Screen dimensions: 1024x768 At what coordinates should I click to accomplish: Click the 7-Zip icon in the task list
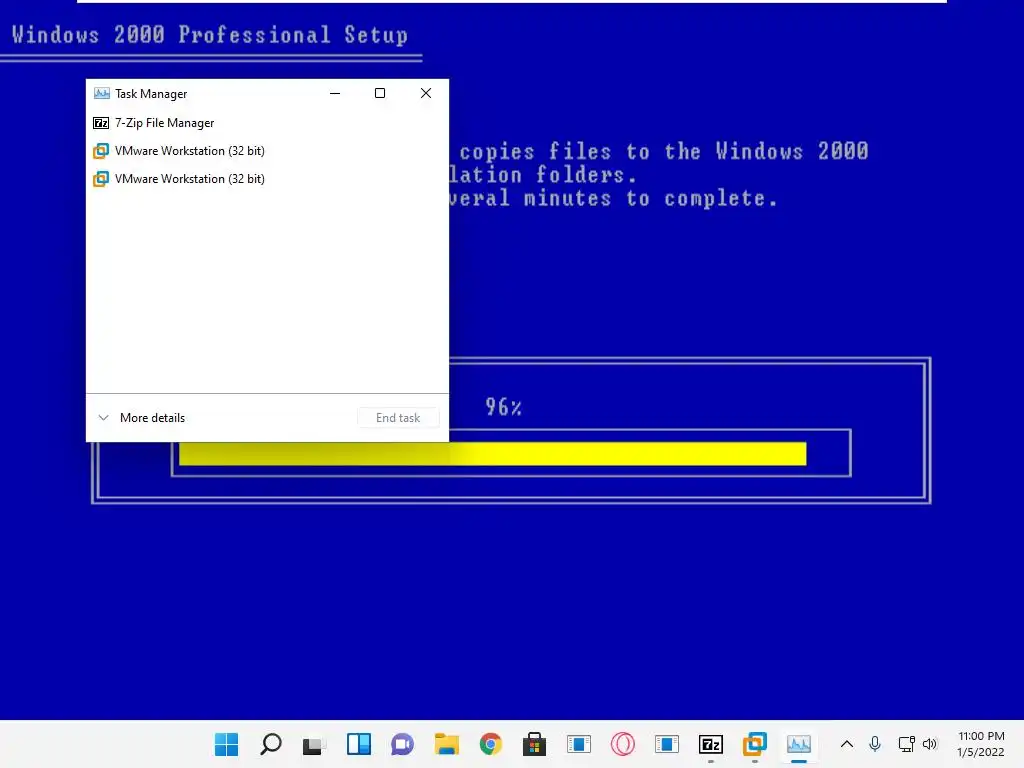[x=101, y=123]
